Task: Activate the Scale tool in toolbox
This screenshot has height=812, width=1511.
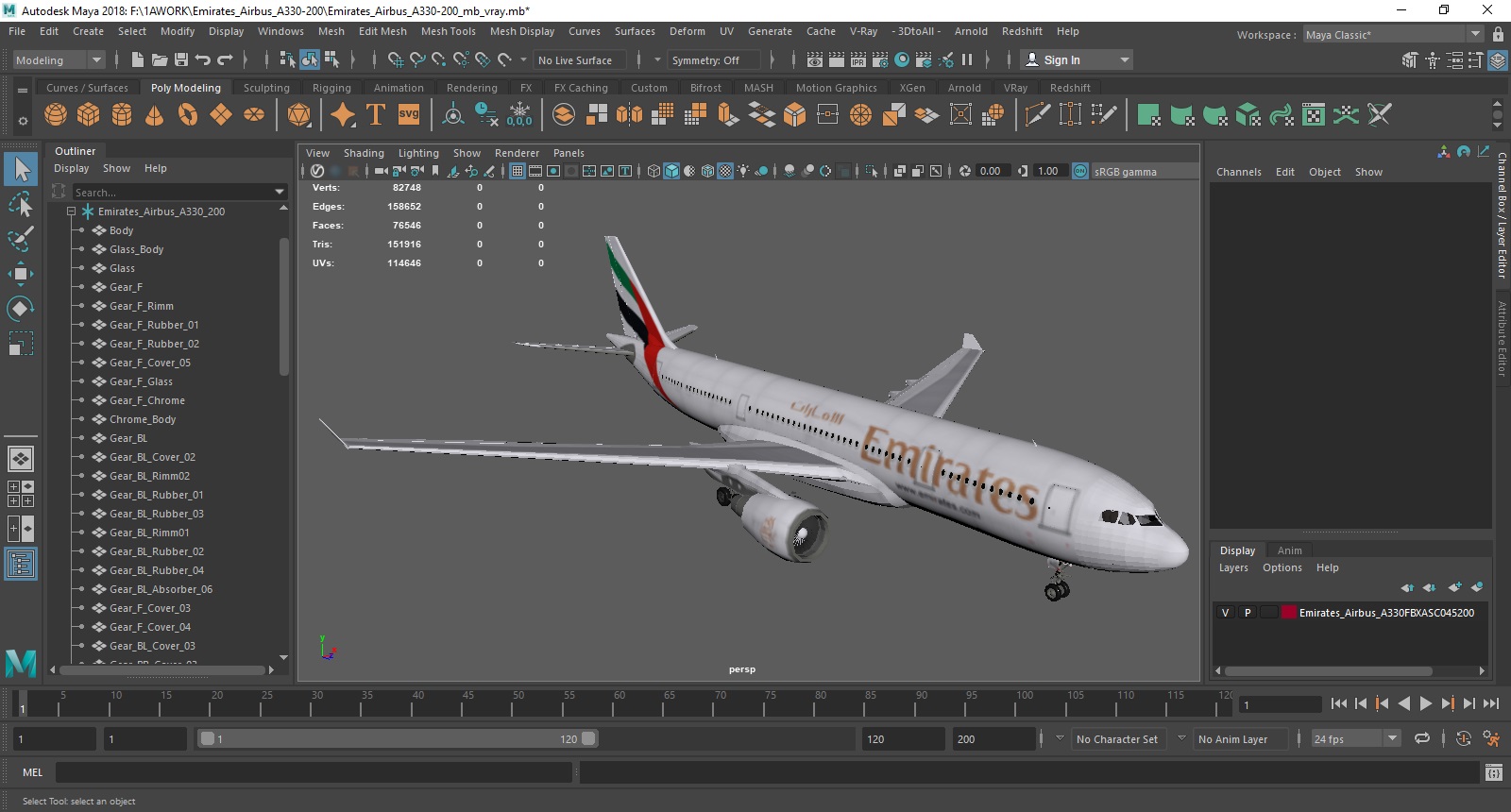Action: coord(21,344)
